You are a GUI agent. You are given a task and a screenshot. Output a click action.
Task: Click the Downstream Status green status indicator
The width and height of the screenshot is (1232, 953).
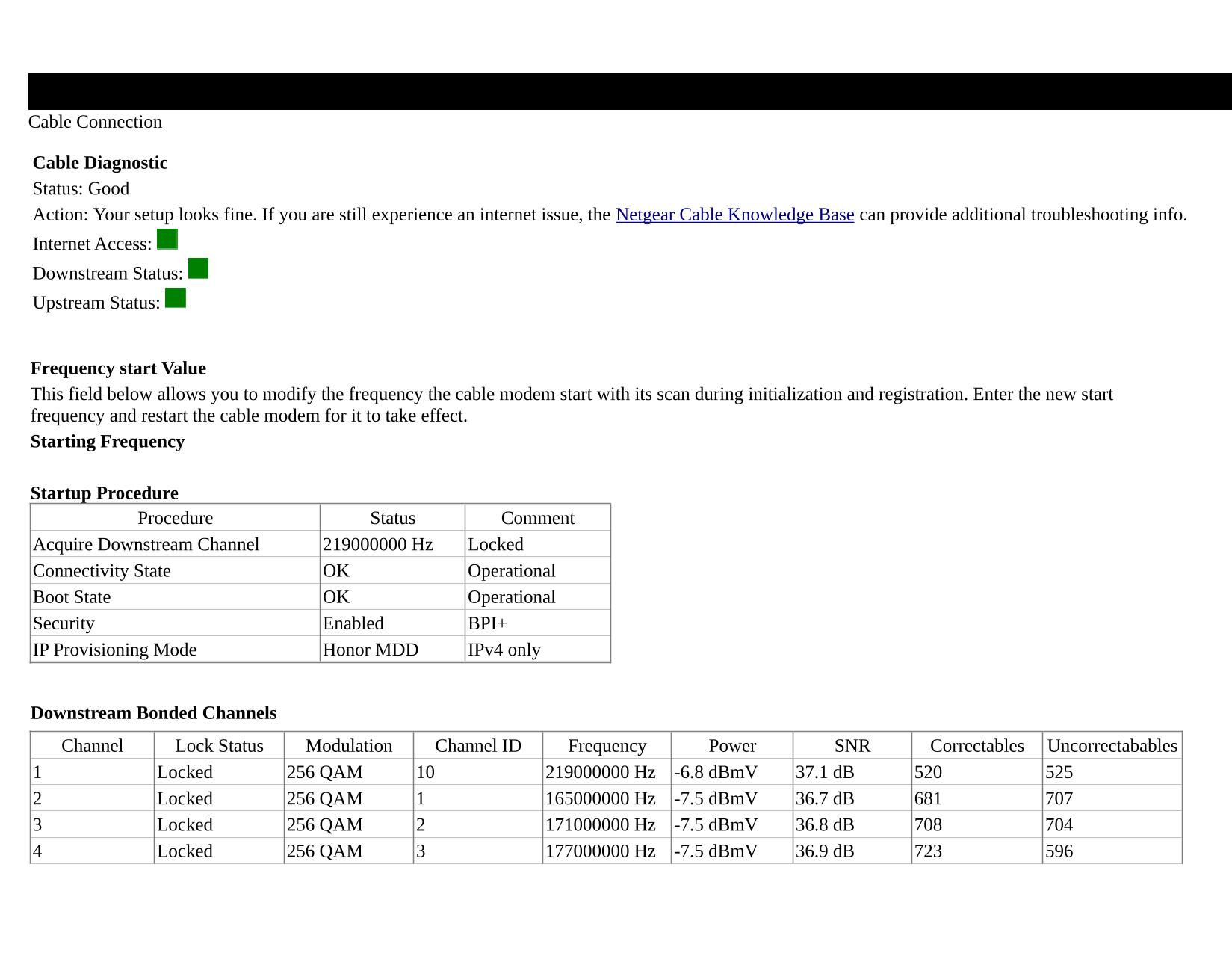(198, 268)
